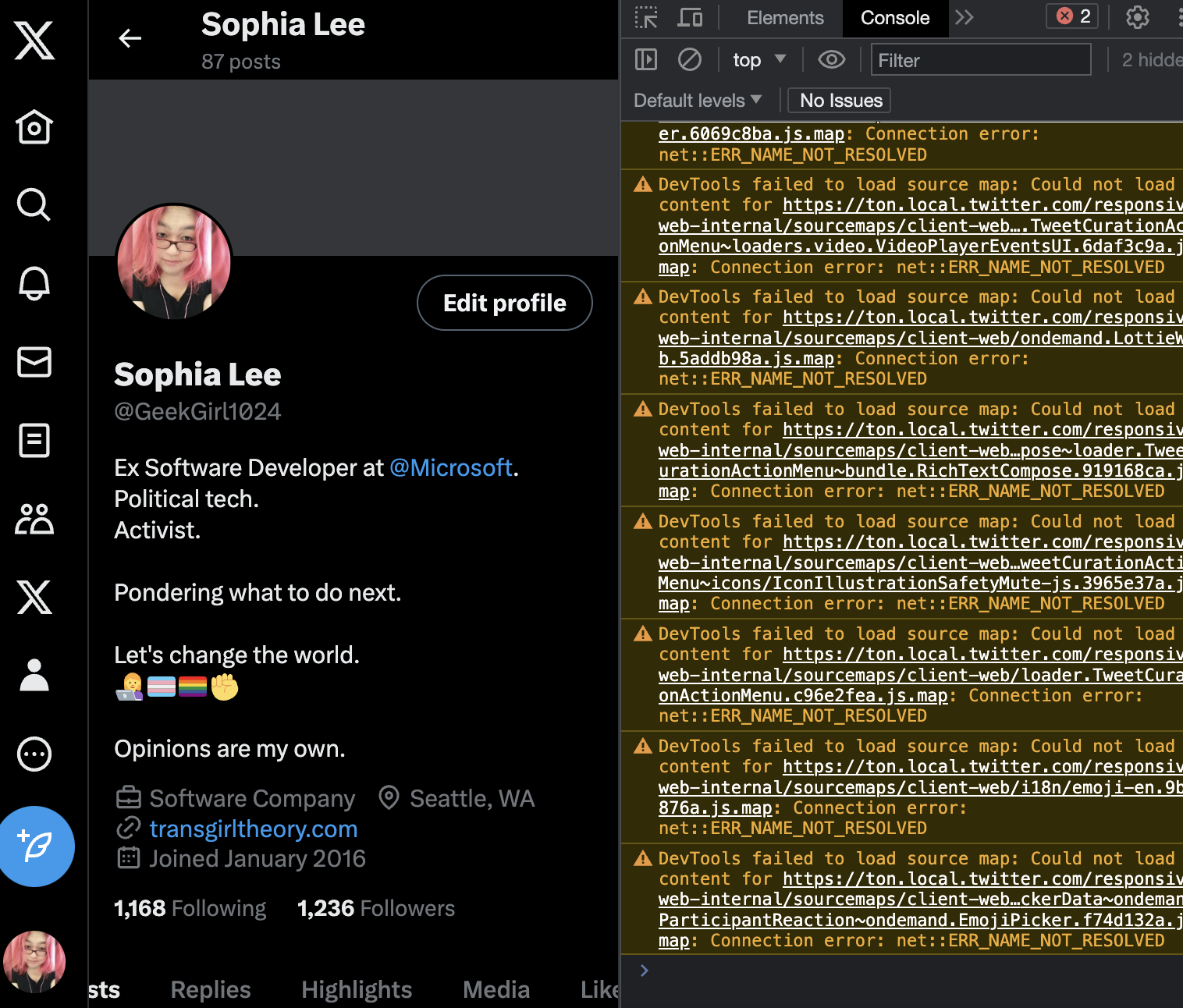Screen dimensions: 1183x1008
Task: Open Search via the magnifying glass icon
Action: (34, 205)
